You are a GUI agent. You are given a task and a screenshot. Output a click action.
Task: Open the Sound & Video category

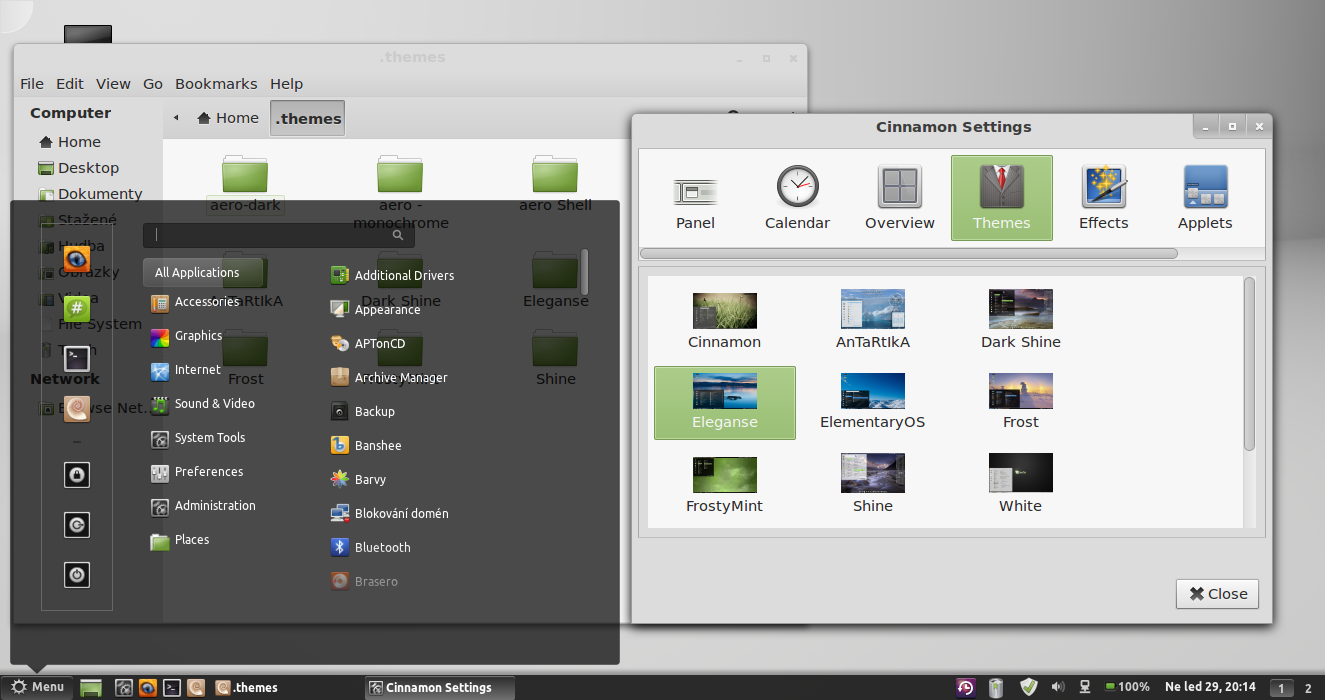[203, 404]
